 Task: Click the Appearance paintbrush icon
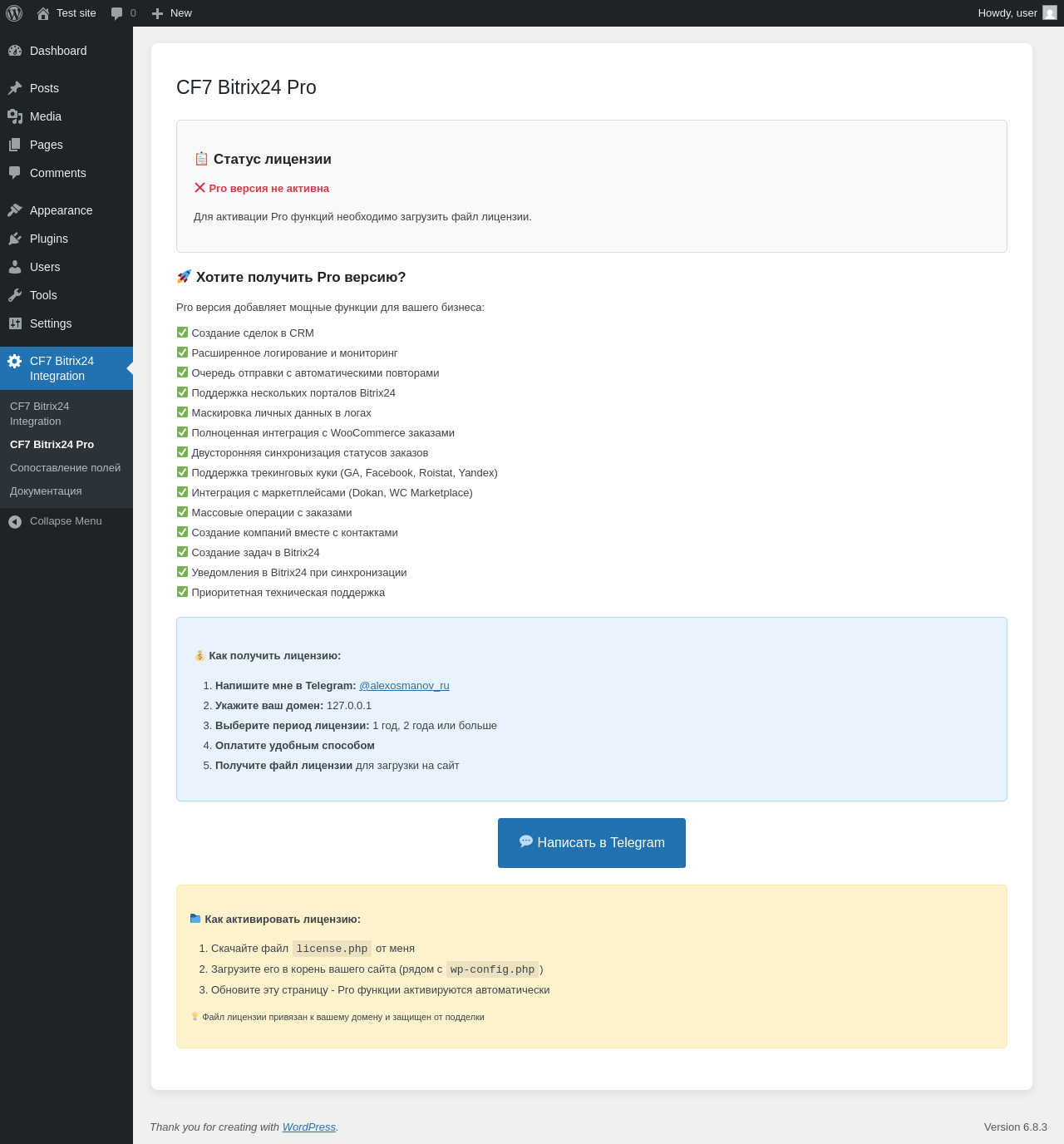pos(15,210)
